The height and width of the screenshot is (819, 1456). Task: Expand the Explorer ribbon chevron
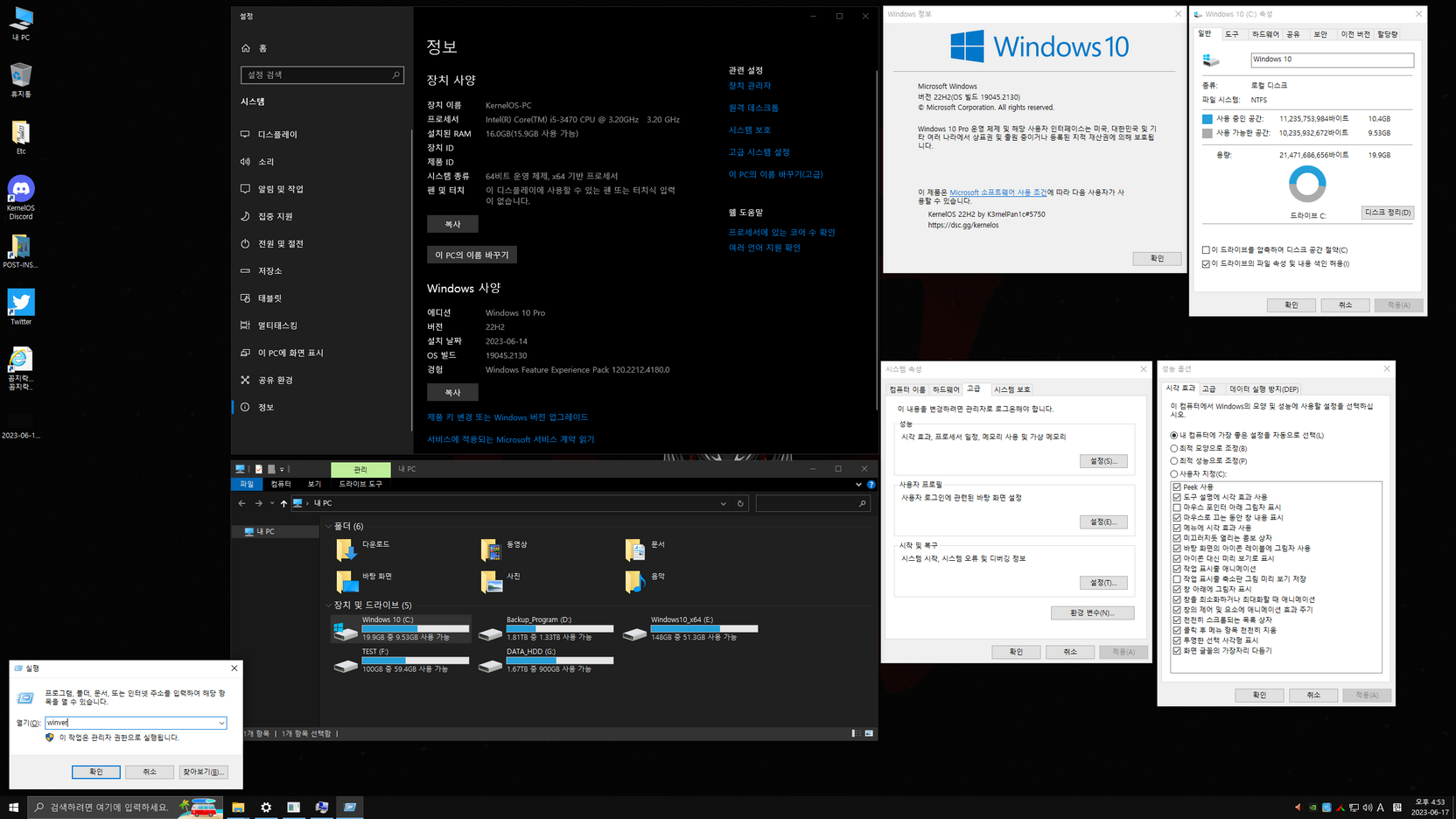pos(858,484)
